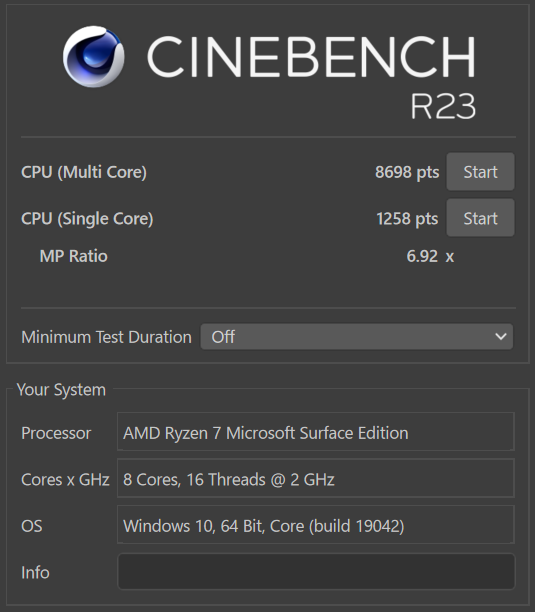The image size is (535, 612).
Task: Select the Cores x GHz value field
Action: point(316,478)
